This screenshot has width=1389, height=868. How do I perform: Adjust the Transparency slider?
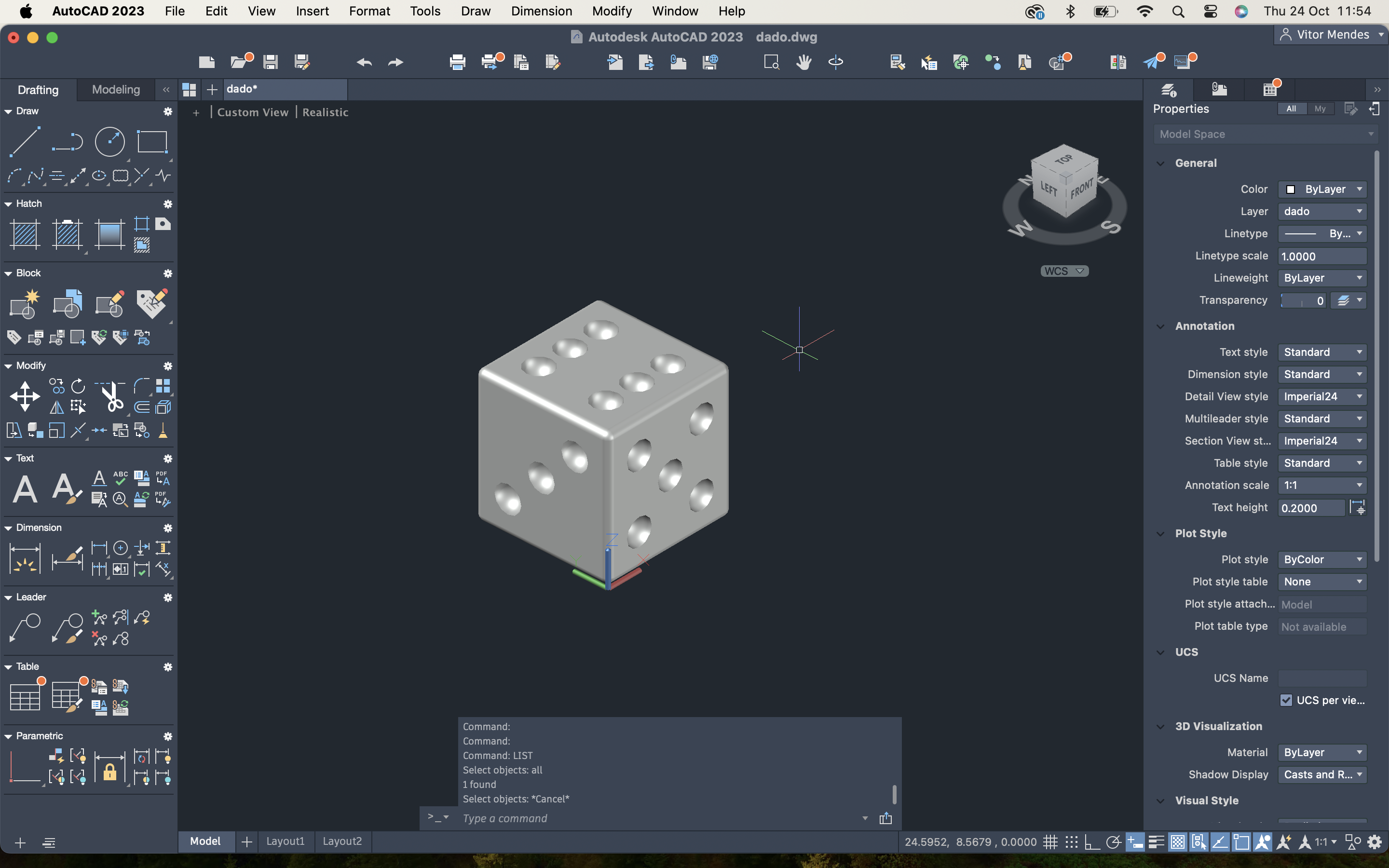[1303, 300]
